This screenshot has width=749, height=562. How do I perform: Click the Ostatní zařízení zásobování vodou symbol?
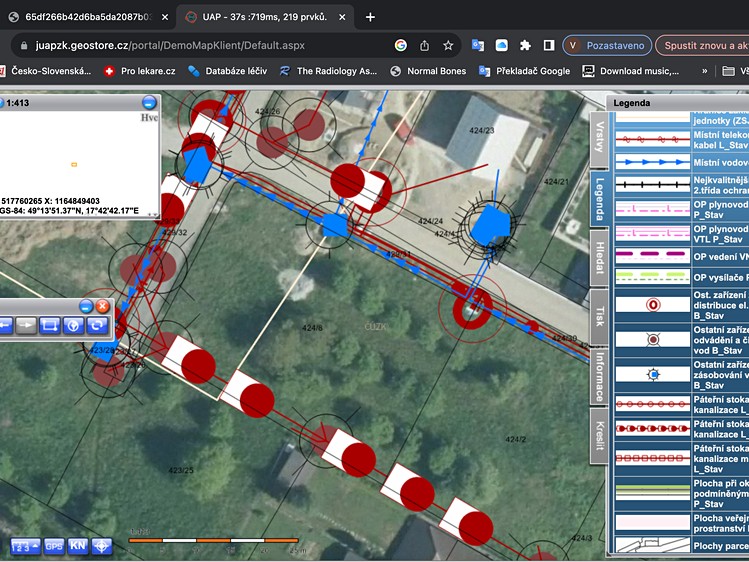(x=653, y=374)
